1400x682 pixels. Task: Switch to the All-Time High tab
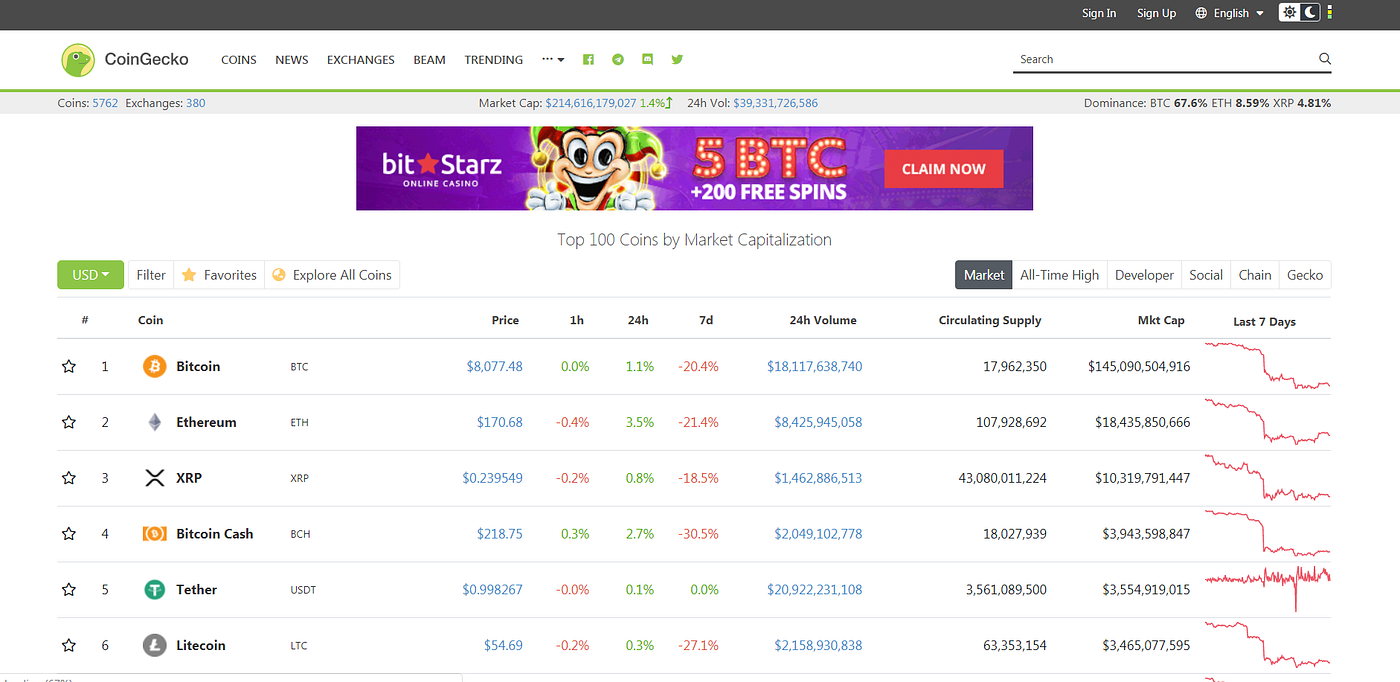pos(1059,275)
